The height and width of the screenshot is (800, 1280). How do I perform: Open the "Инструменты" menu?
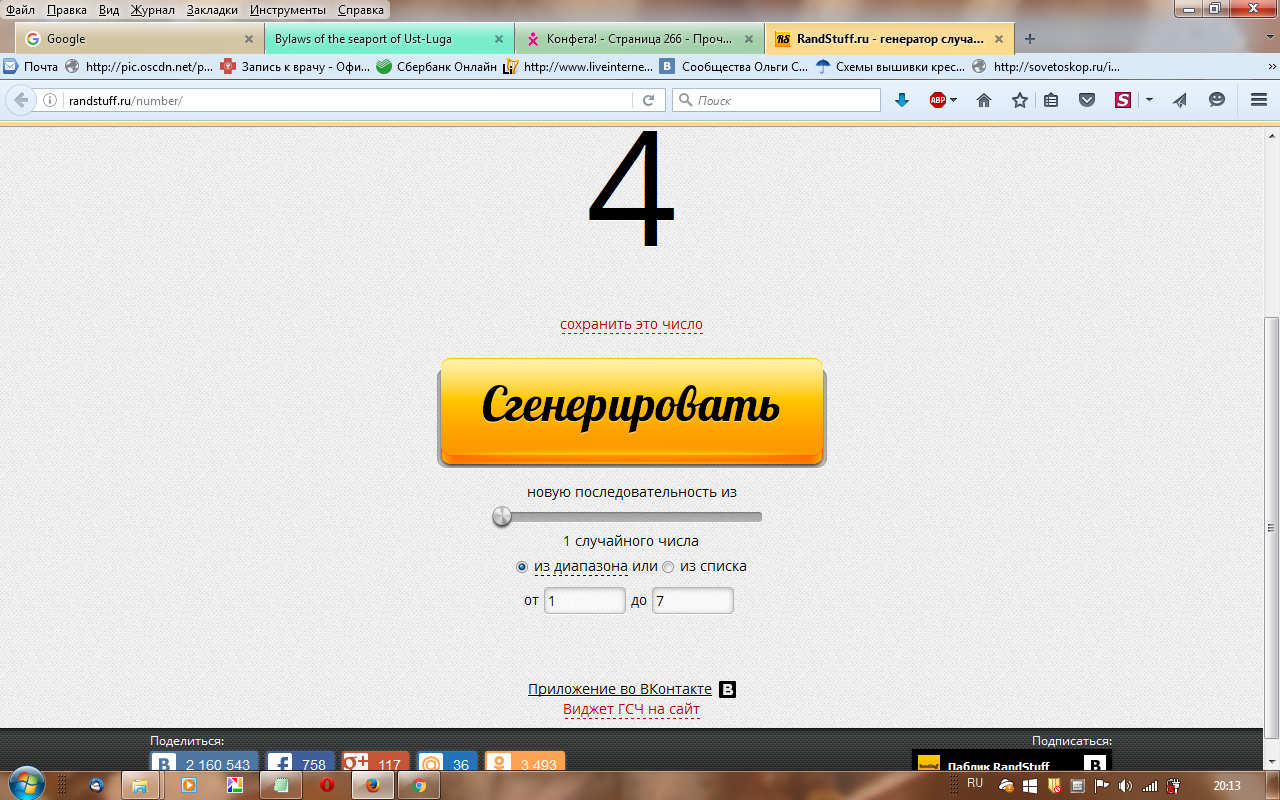click(x=288, y=10)
